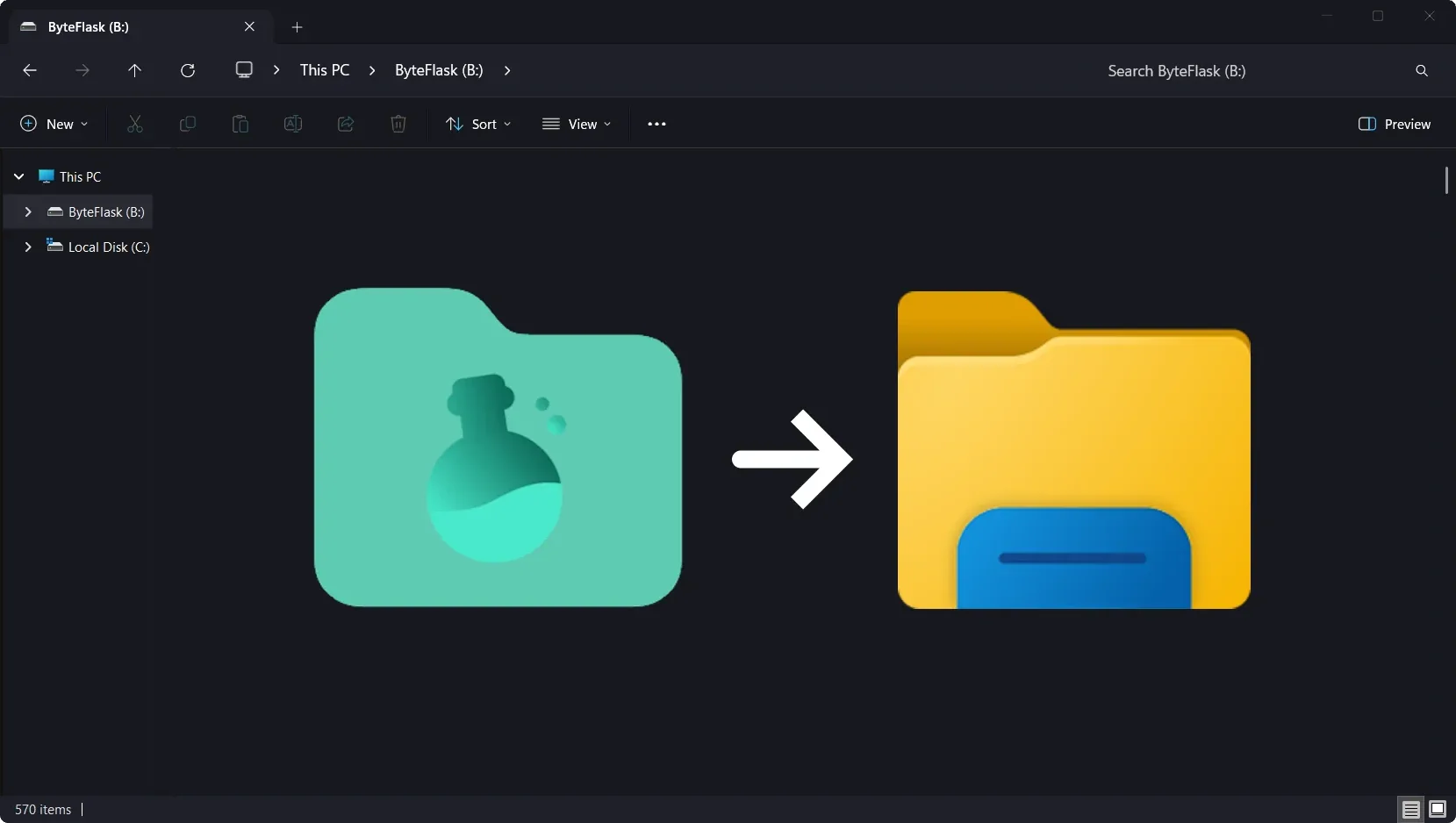Click ByteFlask (B:) in the breadcrumb
The width and height of the screenshot is (1456, 823).
click(439, 70)
